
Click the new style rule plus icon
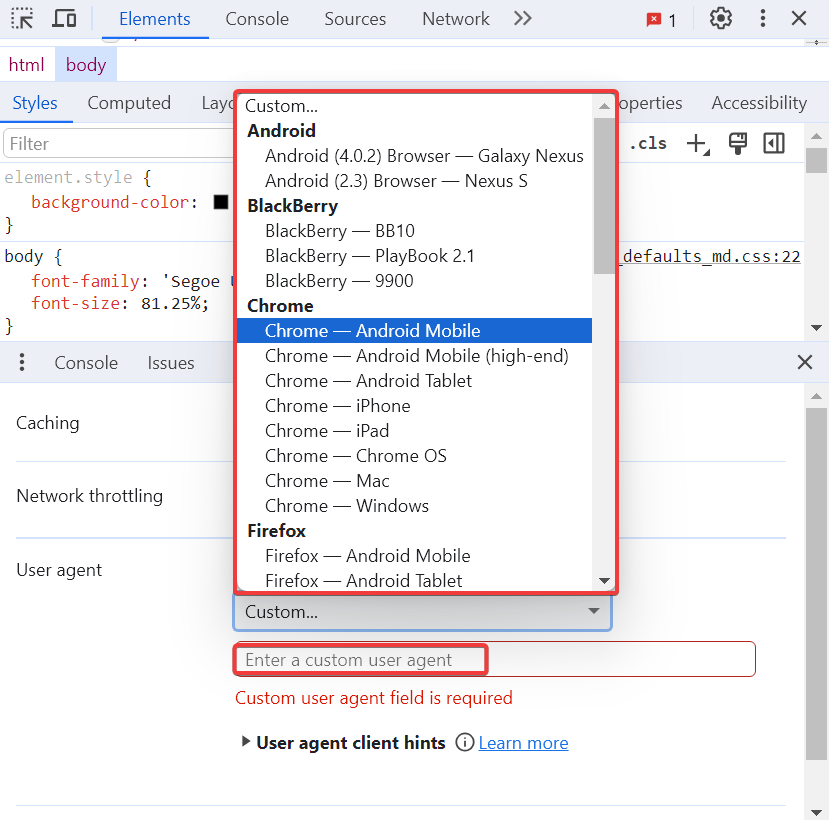(698, 144)
